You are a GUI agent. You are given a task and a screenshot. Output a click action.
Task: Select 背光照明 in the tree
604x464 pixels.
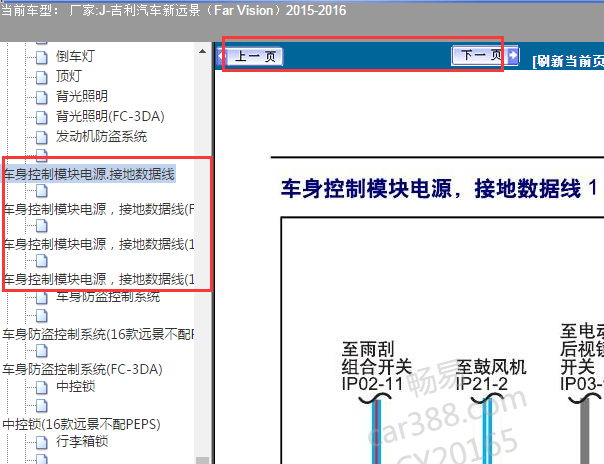click(82, 96)
